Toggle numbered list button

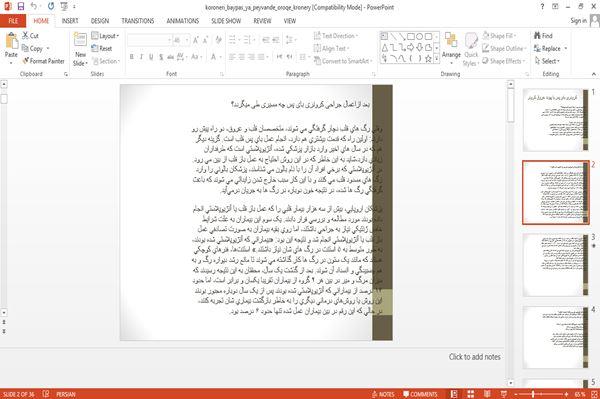pos(248,40)
